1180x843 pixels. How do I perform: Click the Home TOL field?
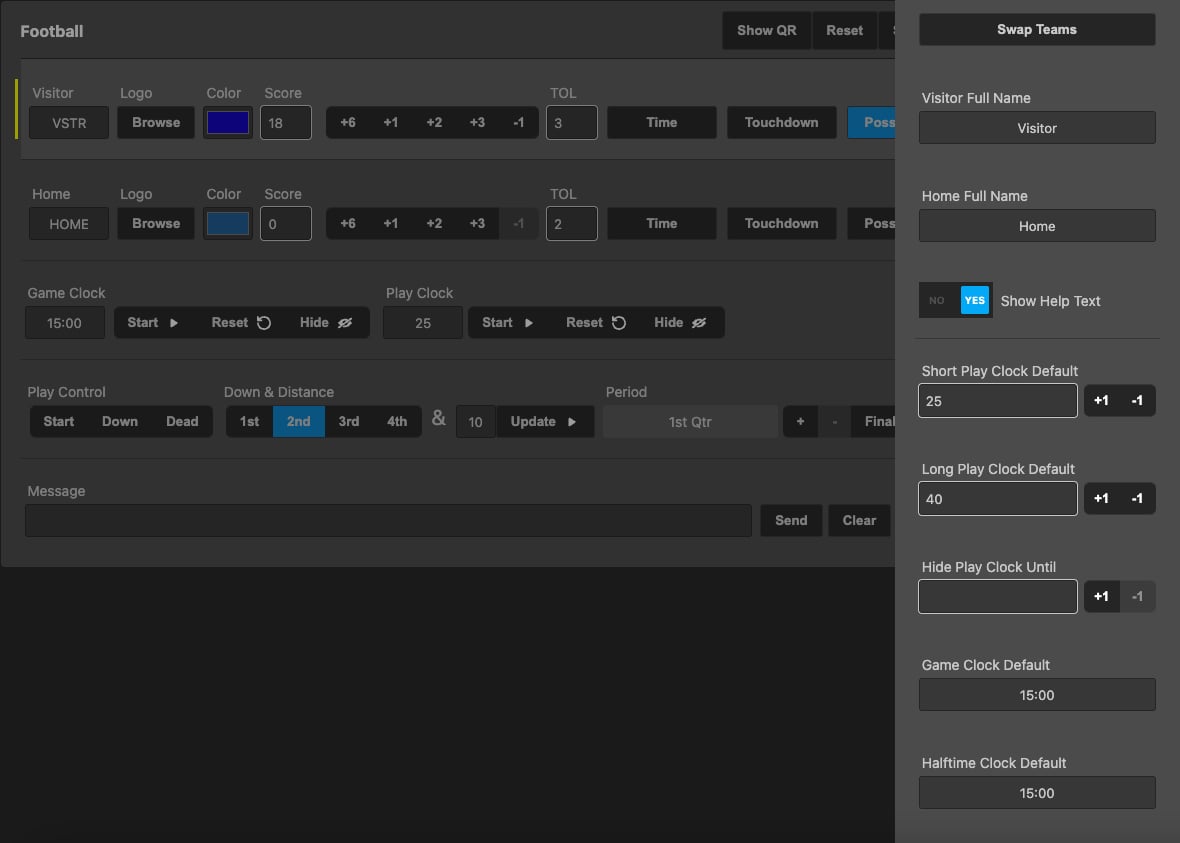point(572,224)
